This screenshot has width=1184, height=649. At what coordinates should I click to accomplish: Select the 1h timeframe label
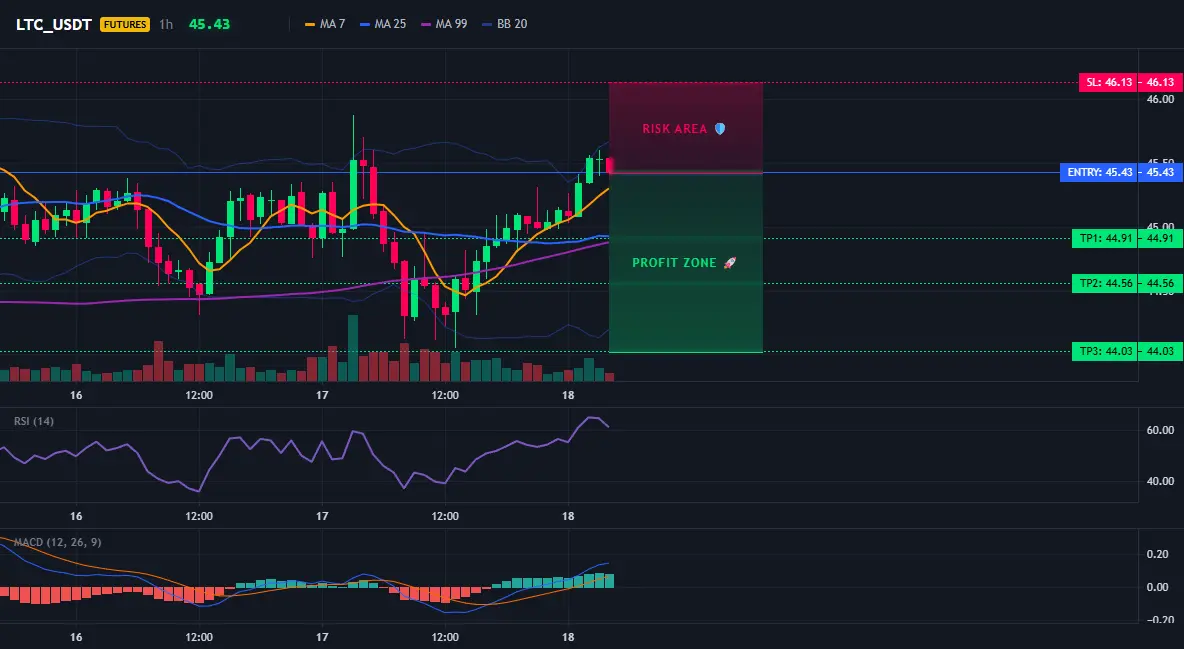(166, 24)
